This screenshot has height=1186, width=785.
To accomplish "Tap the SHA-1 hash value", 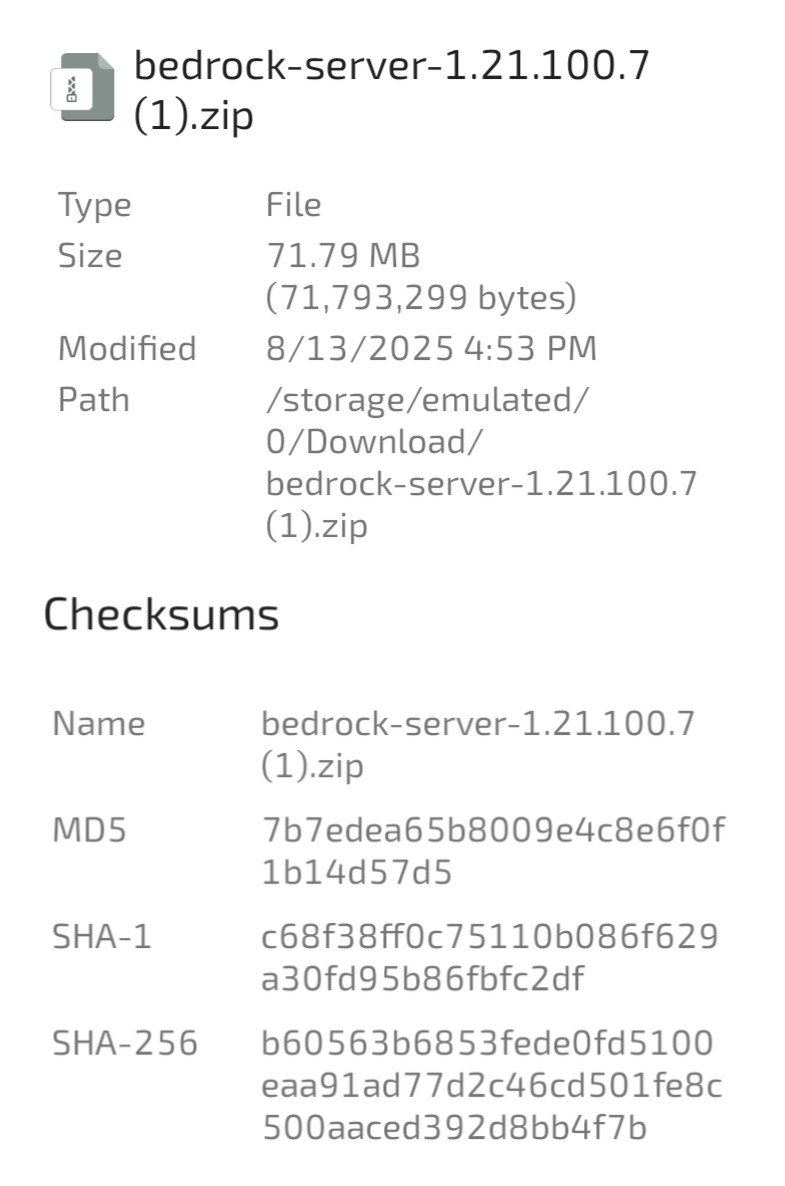I will coord(489,958).
